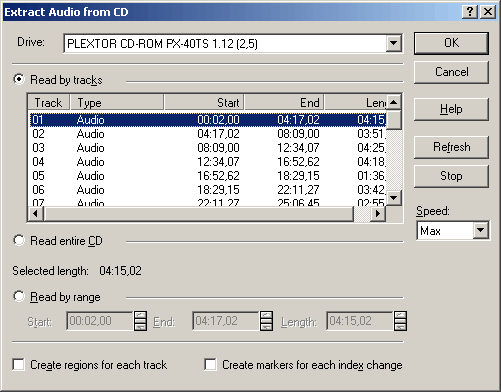Click the Stop button
The height and width of the screenshot is (392, 501).
pos(451,176)
